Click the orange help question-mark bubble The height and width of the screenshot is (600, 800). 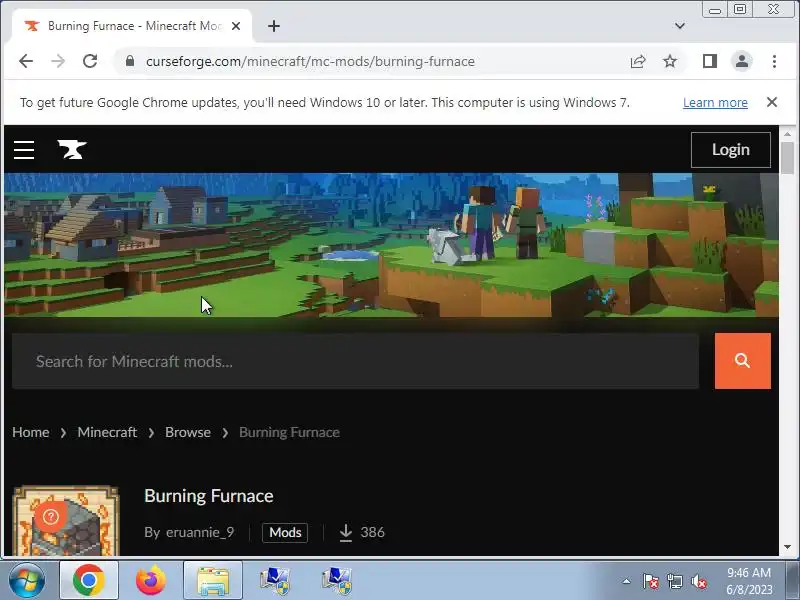tap(51, 517)
